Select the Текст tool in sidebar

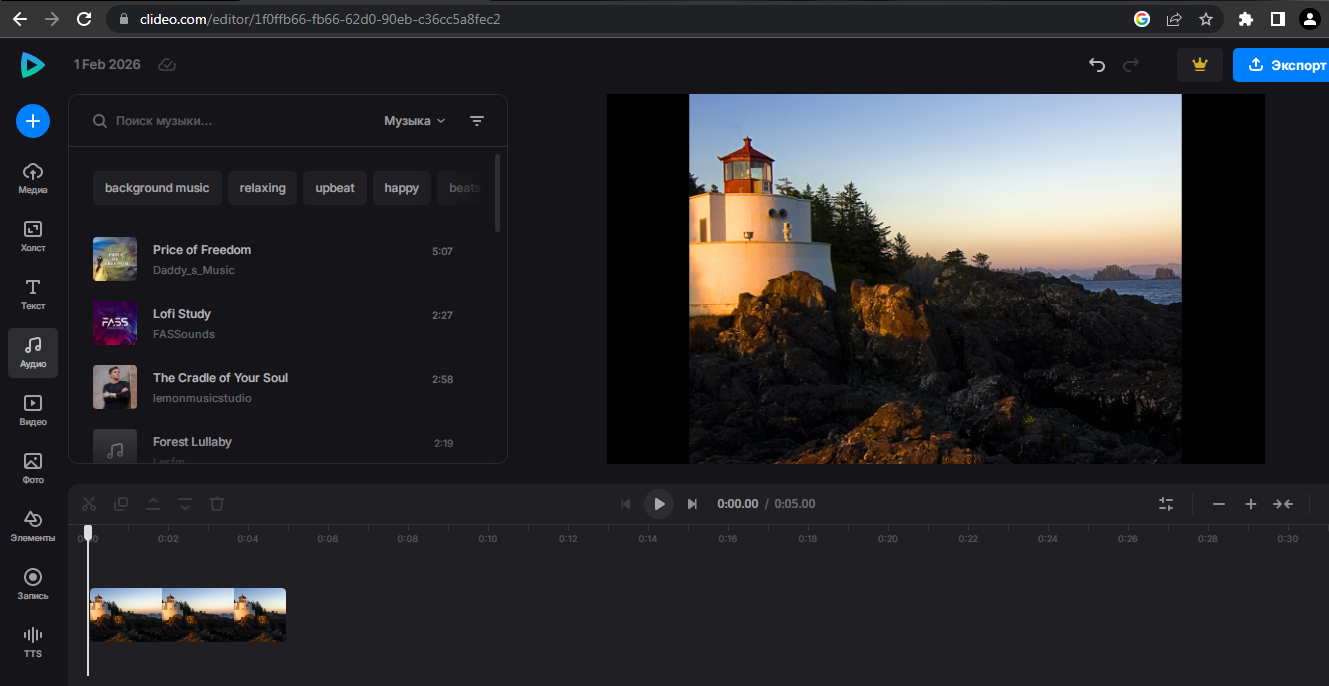(x=33, y=294)
